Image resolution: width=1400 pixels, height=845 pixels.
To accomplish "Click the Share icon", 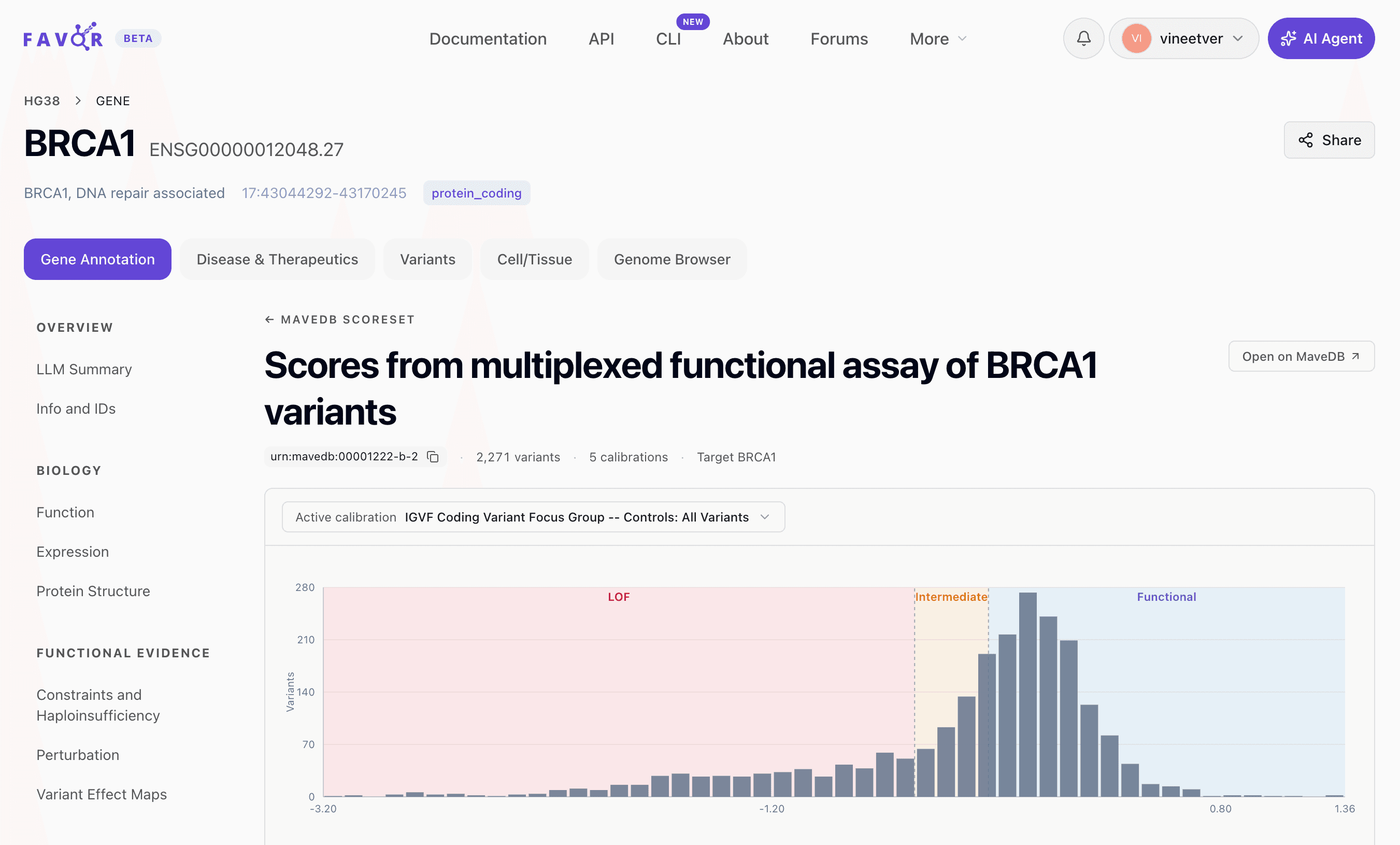I will (1306, 140).
